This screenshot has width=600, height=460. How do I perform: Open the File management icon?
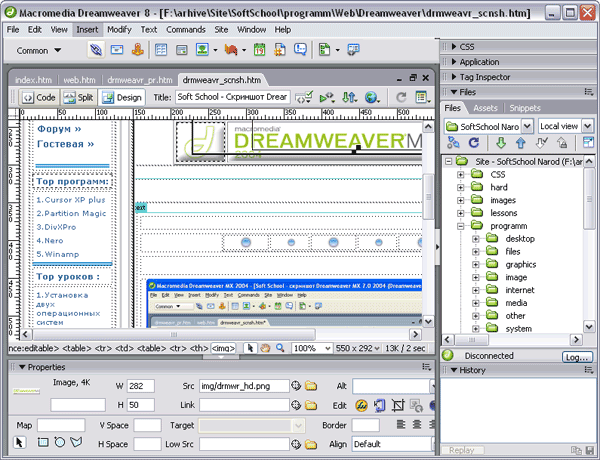click(349, 98)
